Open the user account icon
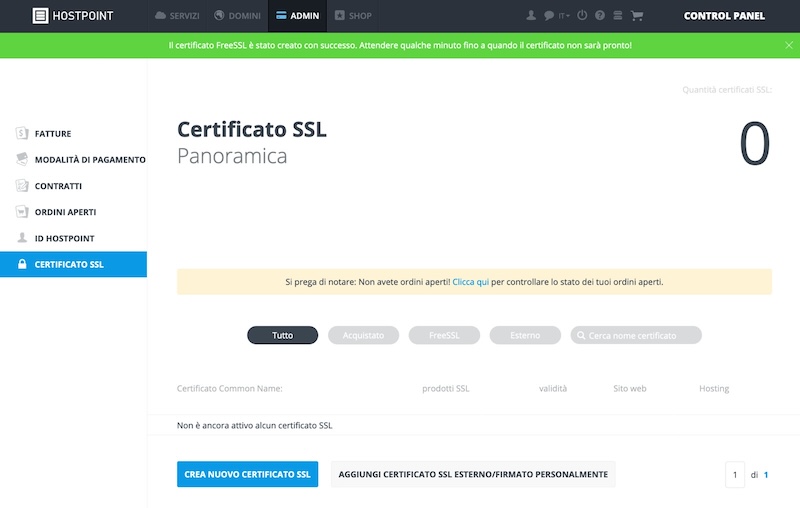800x508 pixels. click(531, 15)
